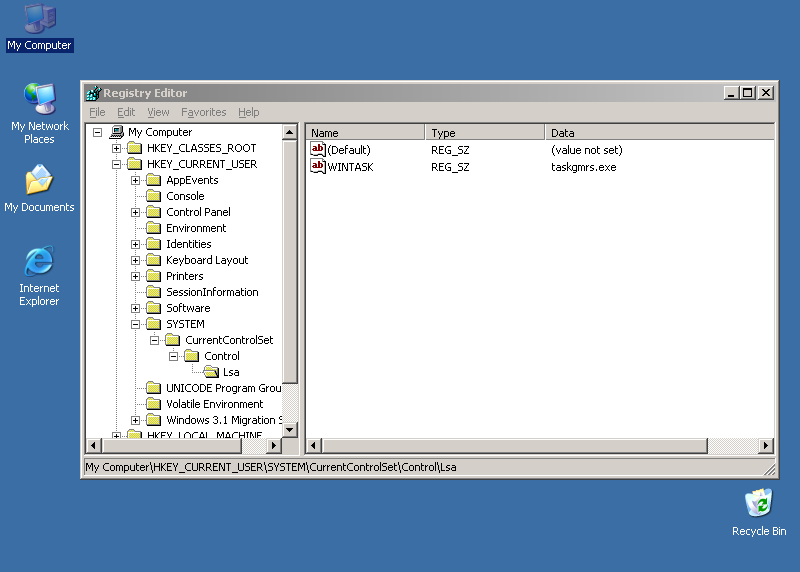Minimize the Registry Editor window
Image resolution: width=800 pixels, height=572 pixels.
tap(731, 93)
